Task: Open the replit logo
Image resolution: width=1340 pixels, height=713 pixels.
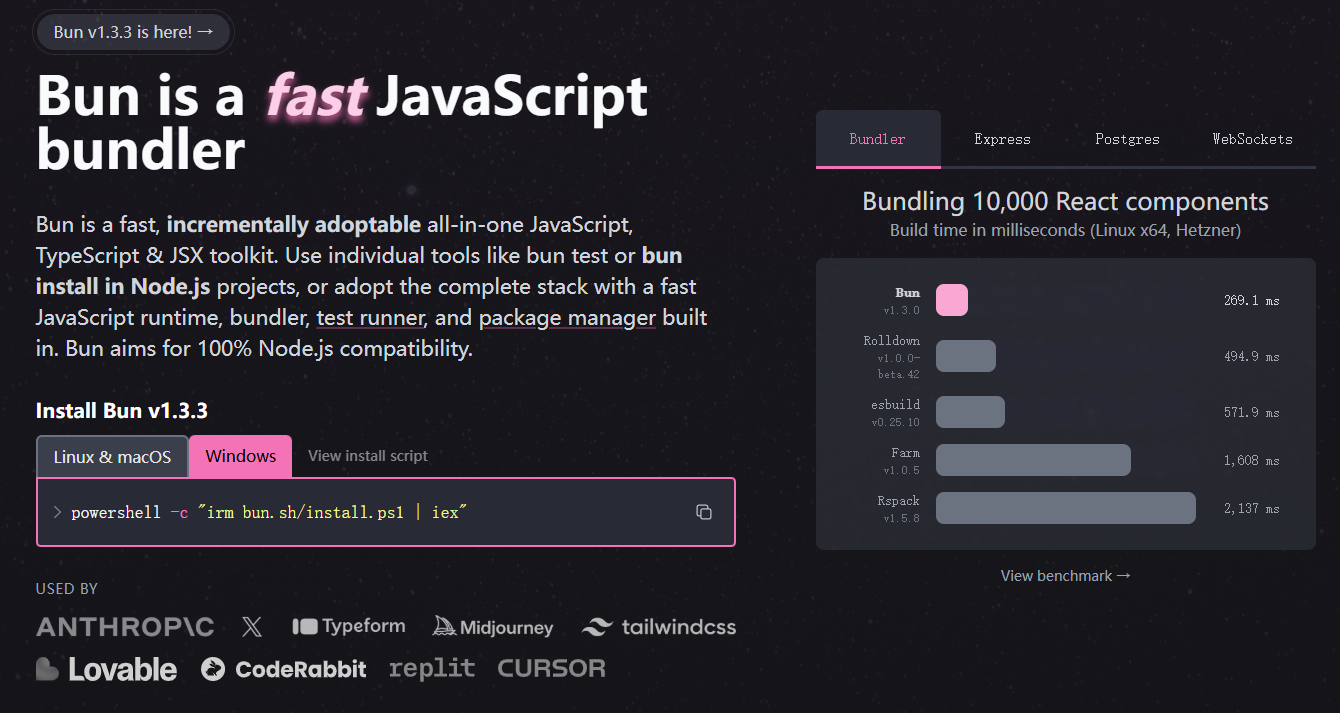Action: click(x=432, y=668)
